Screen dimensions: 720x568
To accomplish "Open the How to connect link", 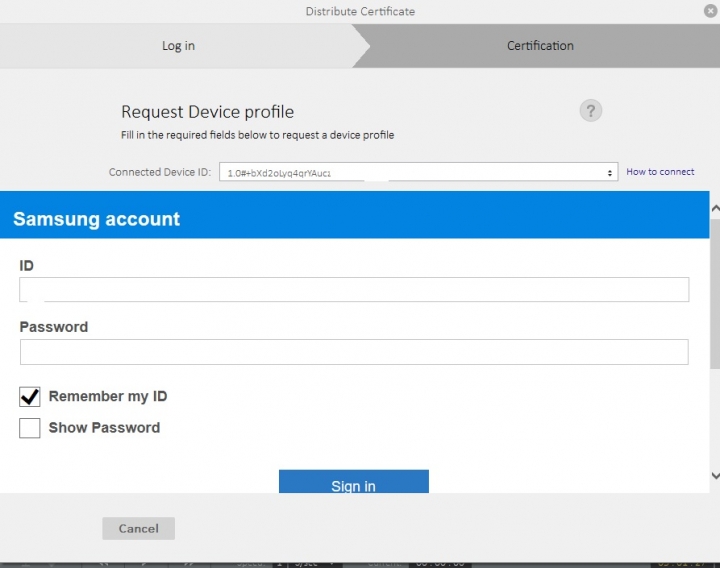I will (x=660, y=172).
